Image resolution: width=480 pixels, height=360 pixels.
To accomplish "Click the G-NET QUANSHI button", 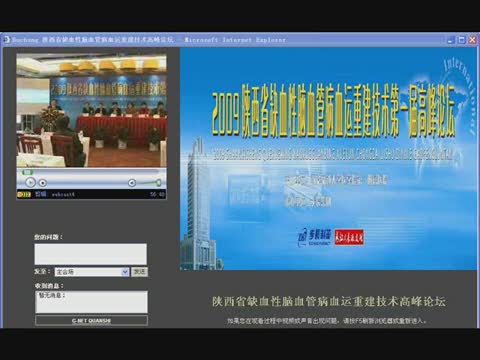I will [x=91, y=321].
